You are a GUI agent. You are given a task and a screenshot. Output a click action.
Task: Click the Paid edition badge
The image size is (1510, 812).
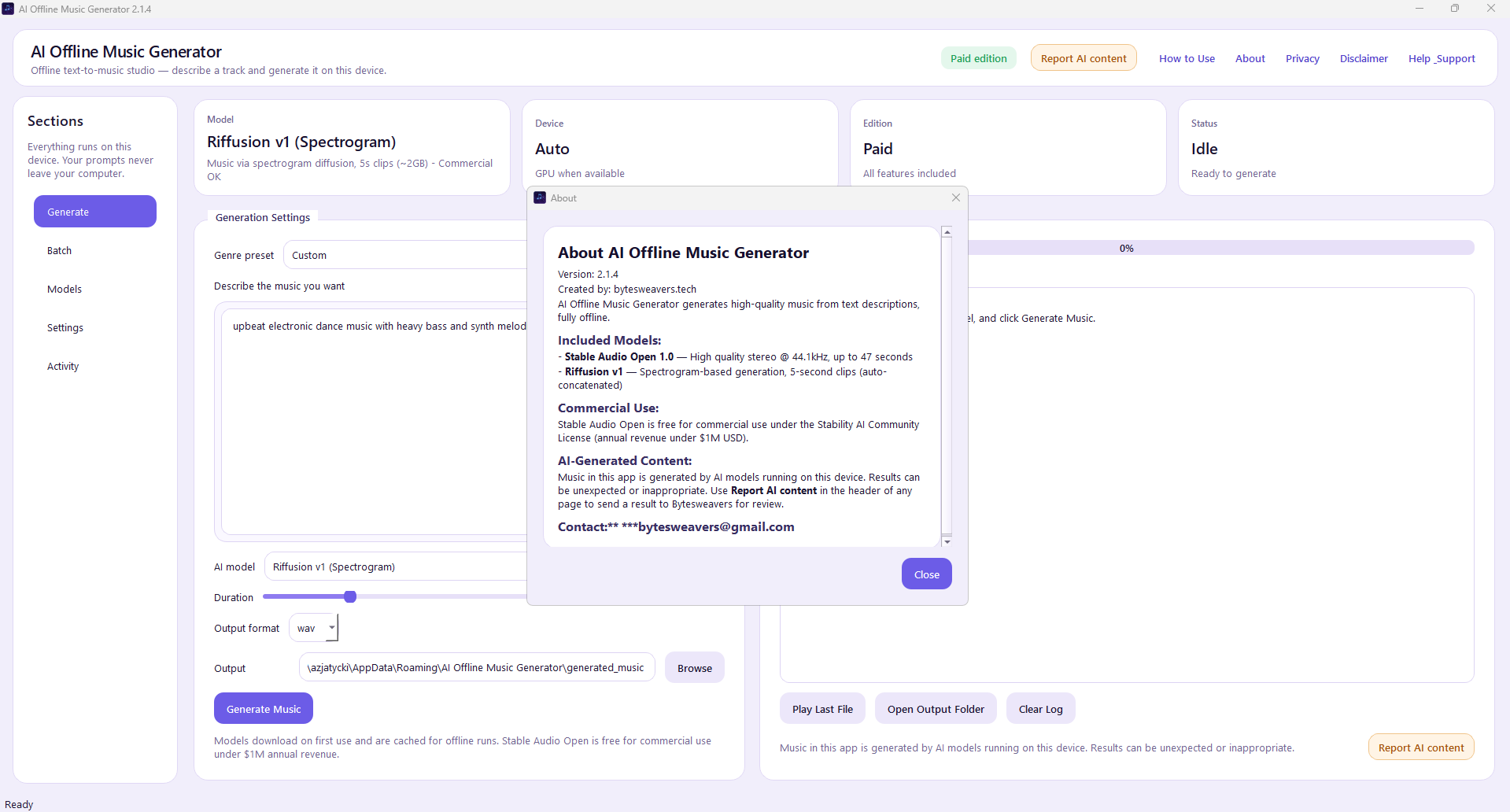pyautogui.click(x=979, y=58)
